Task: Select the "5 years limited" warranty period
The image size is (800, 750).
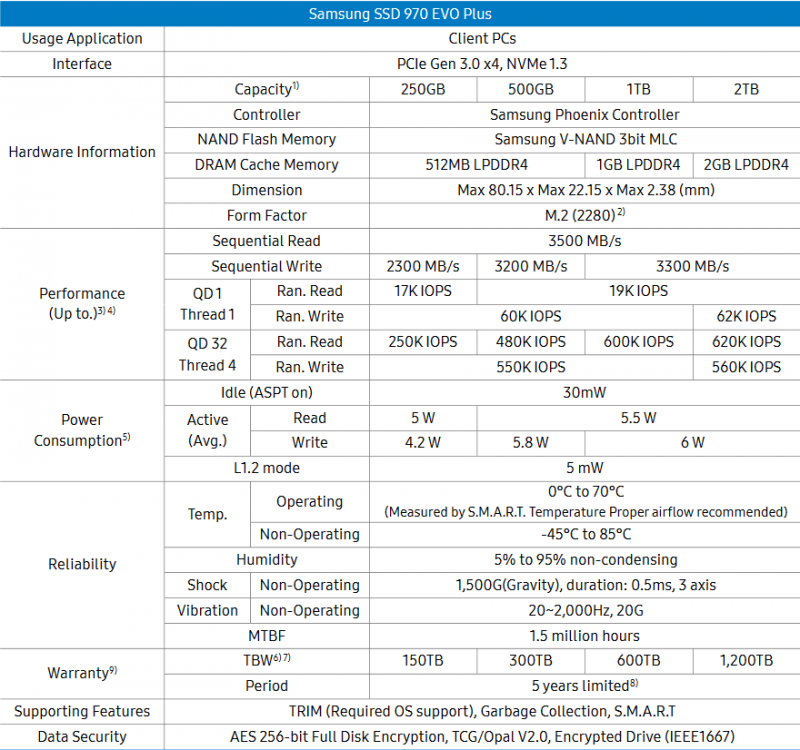Action: [585, 686]
